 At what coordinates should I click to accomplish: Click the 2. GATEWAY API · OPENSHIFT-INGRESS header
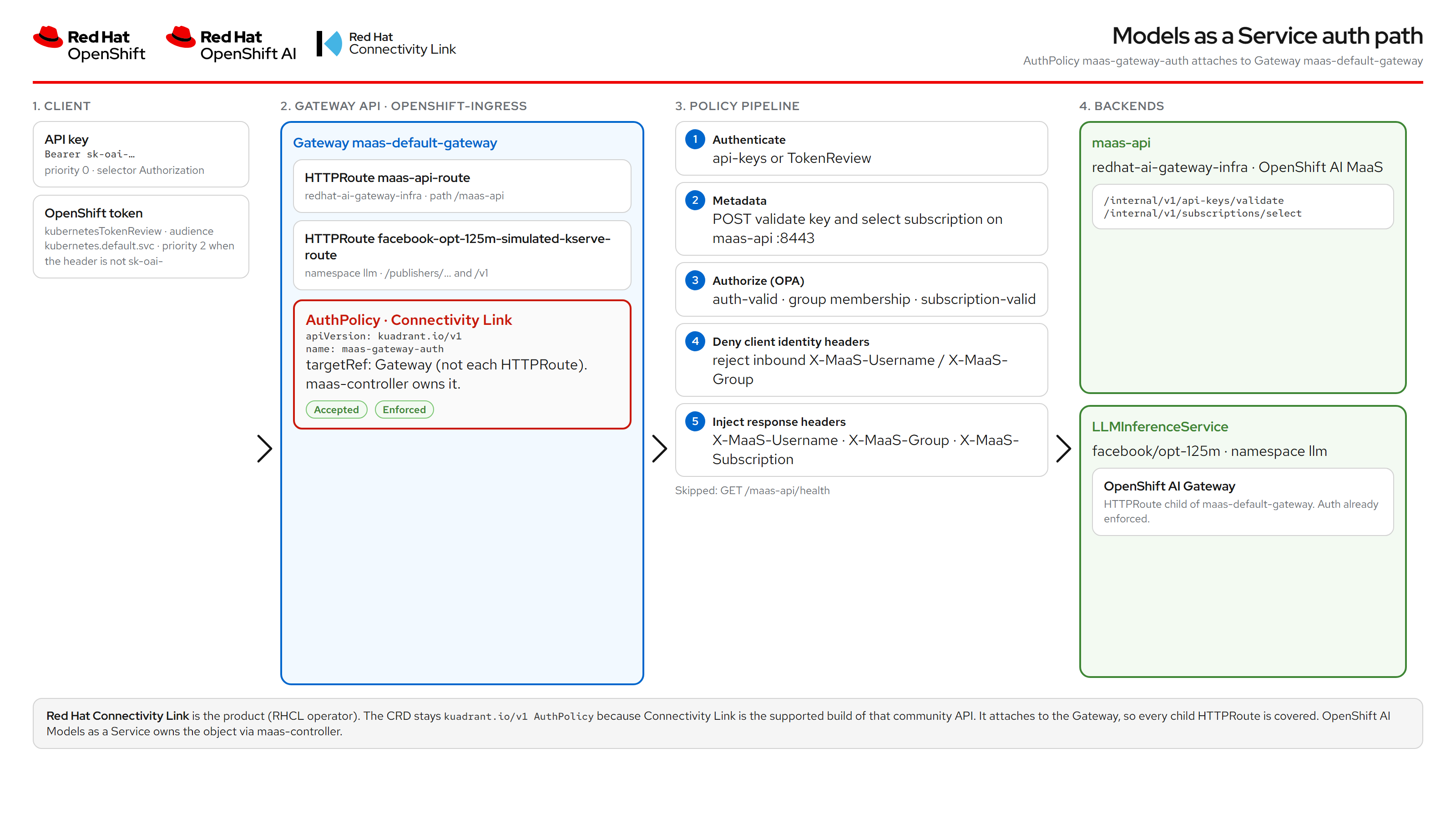click(x=404, y=106)
